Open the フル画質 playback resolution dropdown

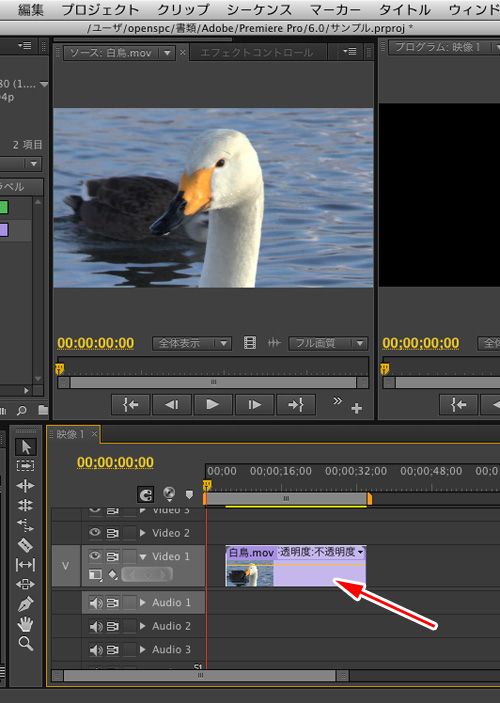tap(328, 343)
